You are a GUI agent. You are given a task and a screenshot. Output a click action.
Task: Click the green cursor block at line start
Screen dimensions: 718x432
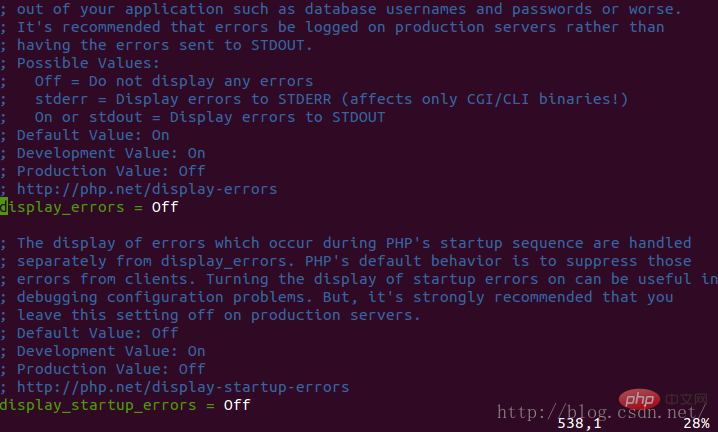(4, 207)
